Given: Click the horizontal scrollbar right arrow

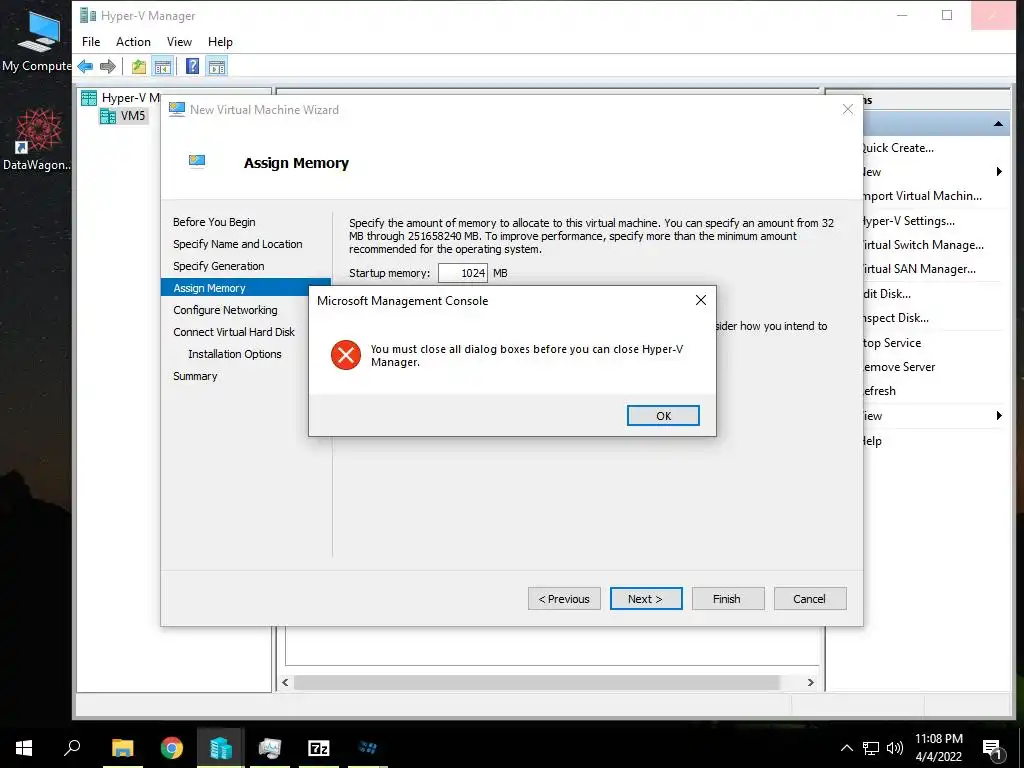Looking at the screenshot, I should [x=810, y=682].
